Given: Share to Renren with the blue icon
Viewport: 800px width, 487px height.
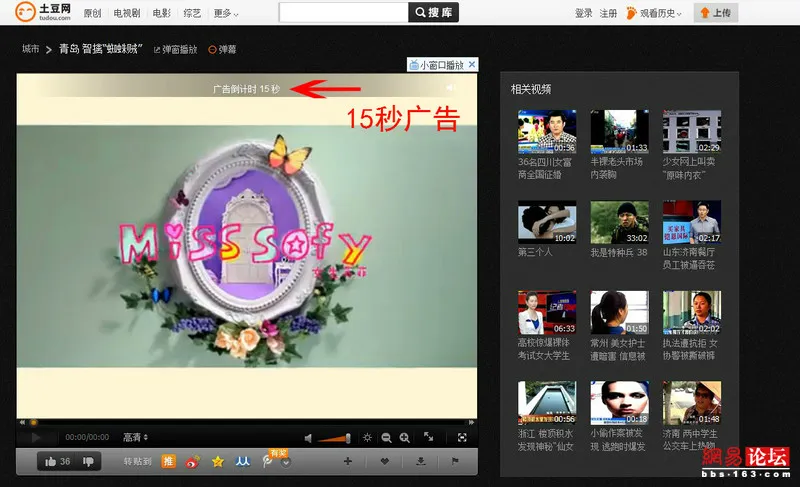Looking at the screenshot, I should [x=242, y=461].
